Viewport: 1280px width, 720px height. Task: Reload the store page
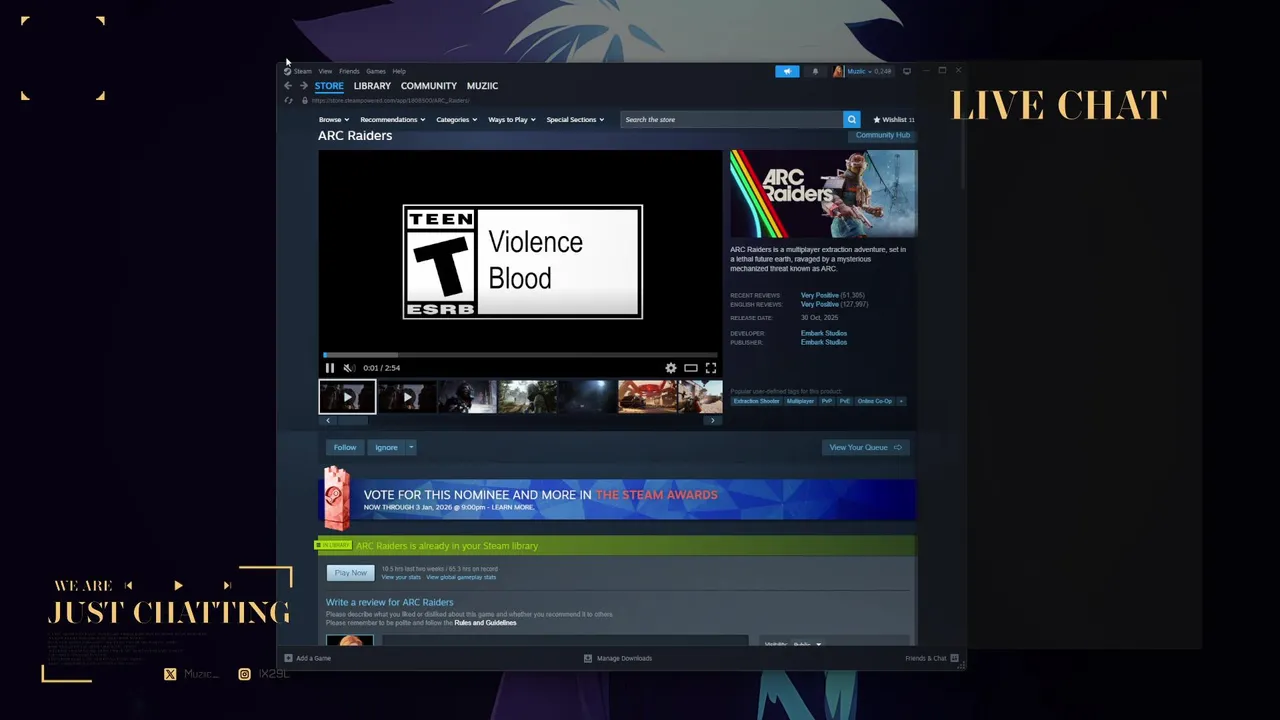coord(288,100)
